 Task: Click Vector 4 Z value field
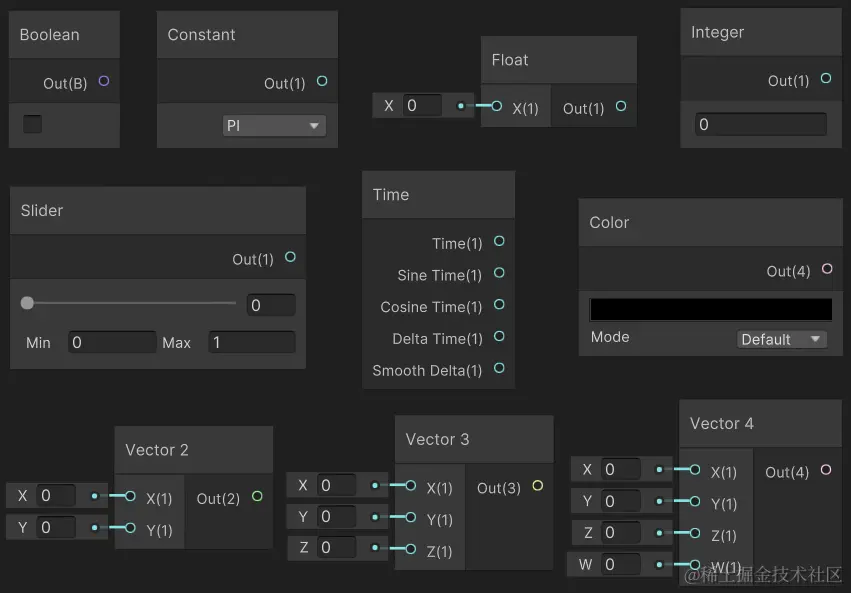click(621, 533)
